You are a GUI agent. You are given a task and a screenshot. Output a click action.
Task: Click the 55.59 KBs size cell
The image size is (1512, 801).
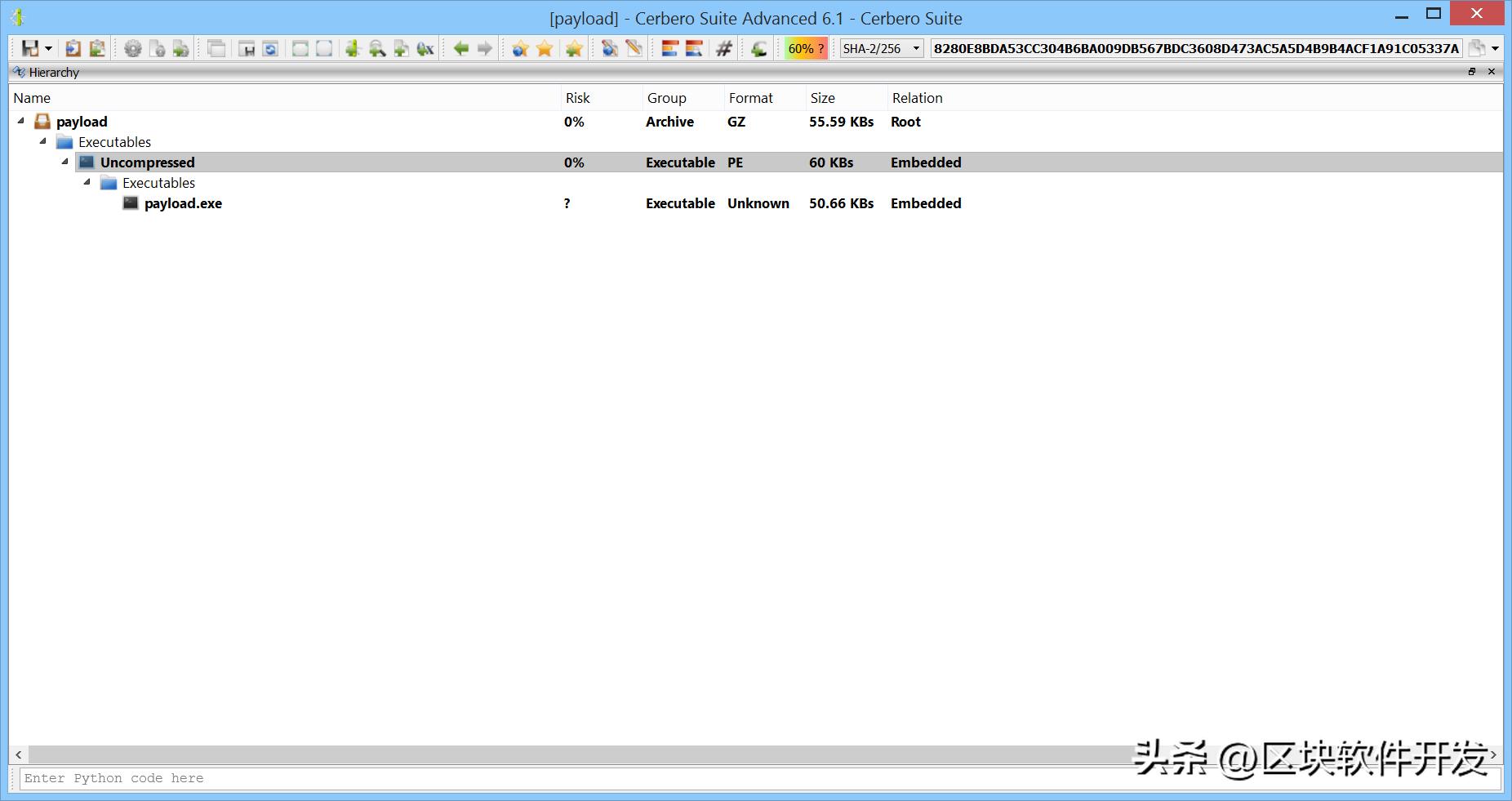point(841,122)
